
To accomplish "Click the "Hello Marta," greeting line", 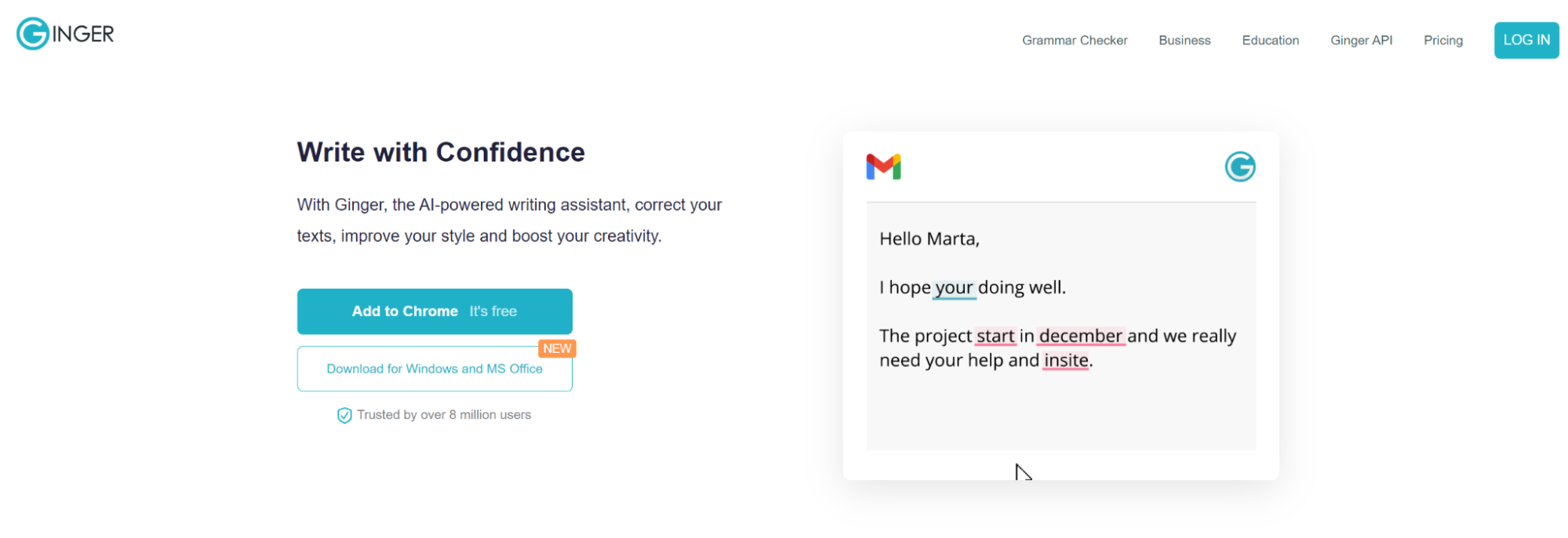I will click(x=930, y=239).
